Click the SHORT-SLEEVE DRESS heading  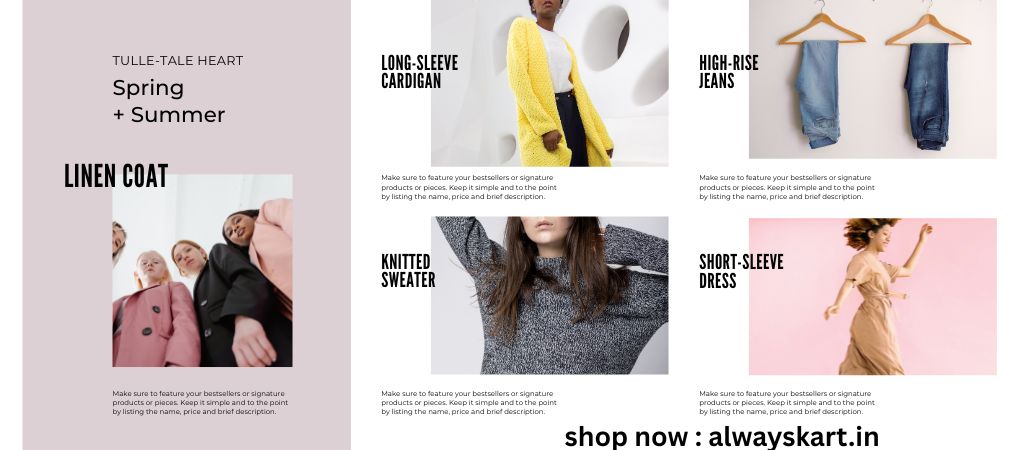coord(741,271)
